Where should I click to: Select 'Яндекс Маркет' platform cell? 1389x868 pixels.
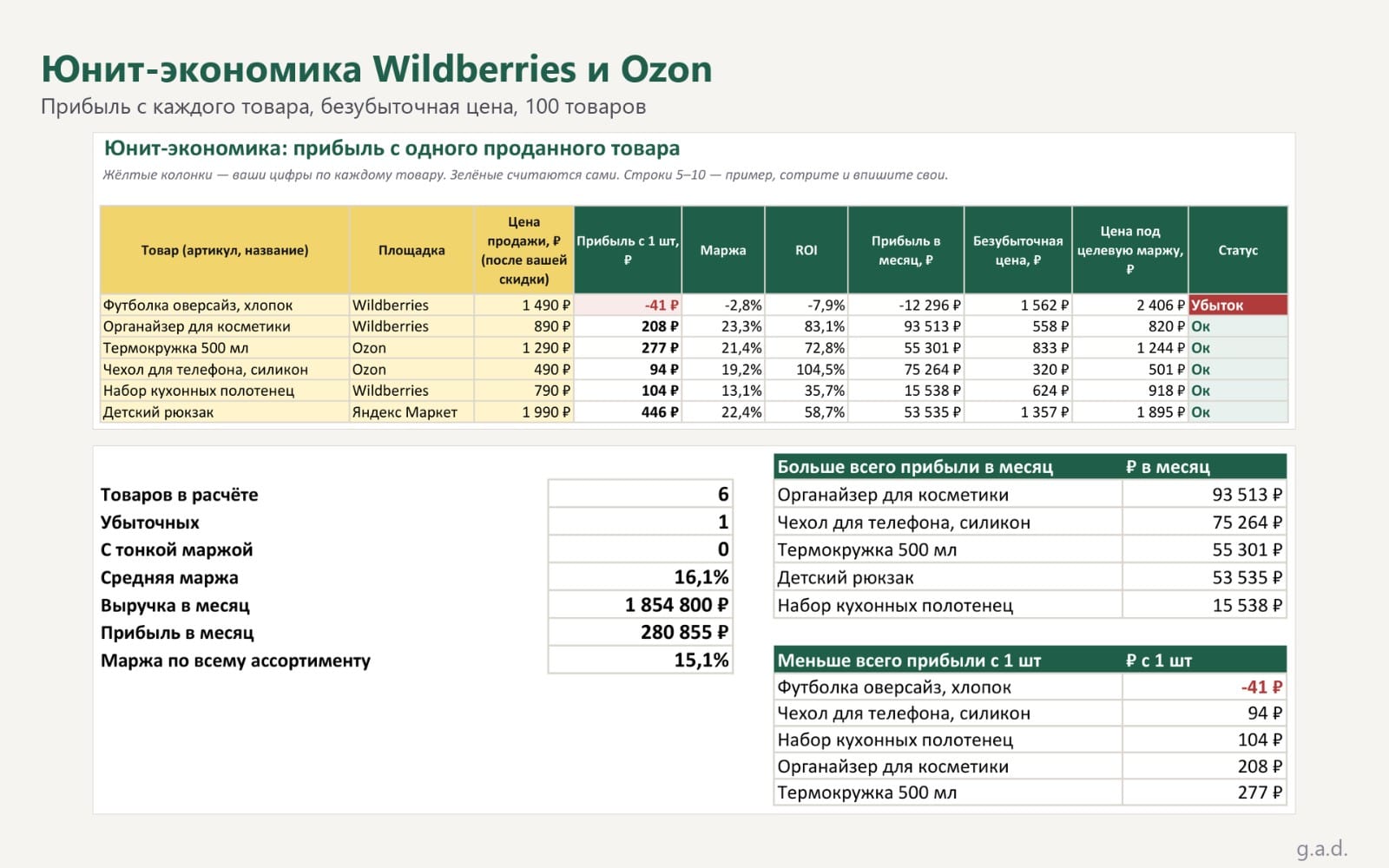pos(411,412)
